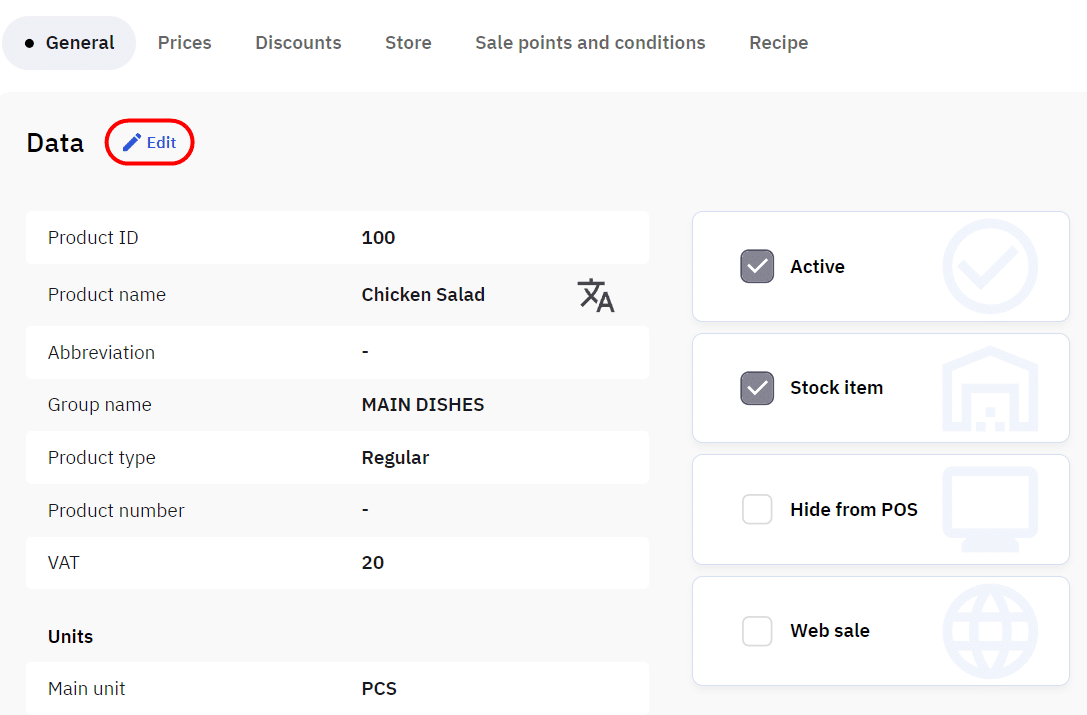Switch to the Recipe tab

[778, 43]
